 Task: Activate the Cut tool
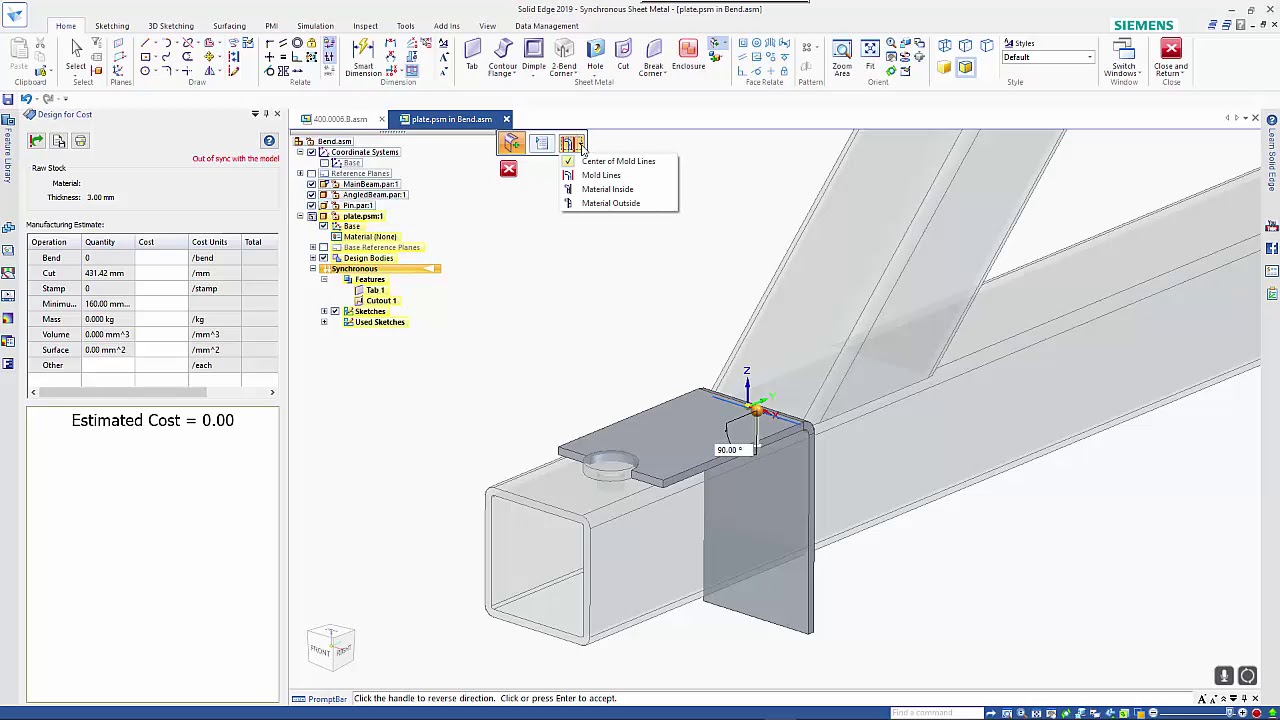tap(623, 55)
